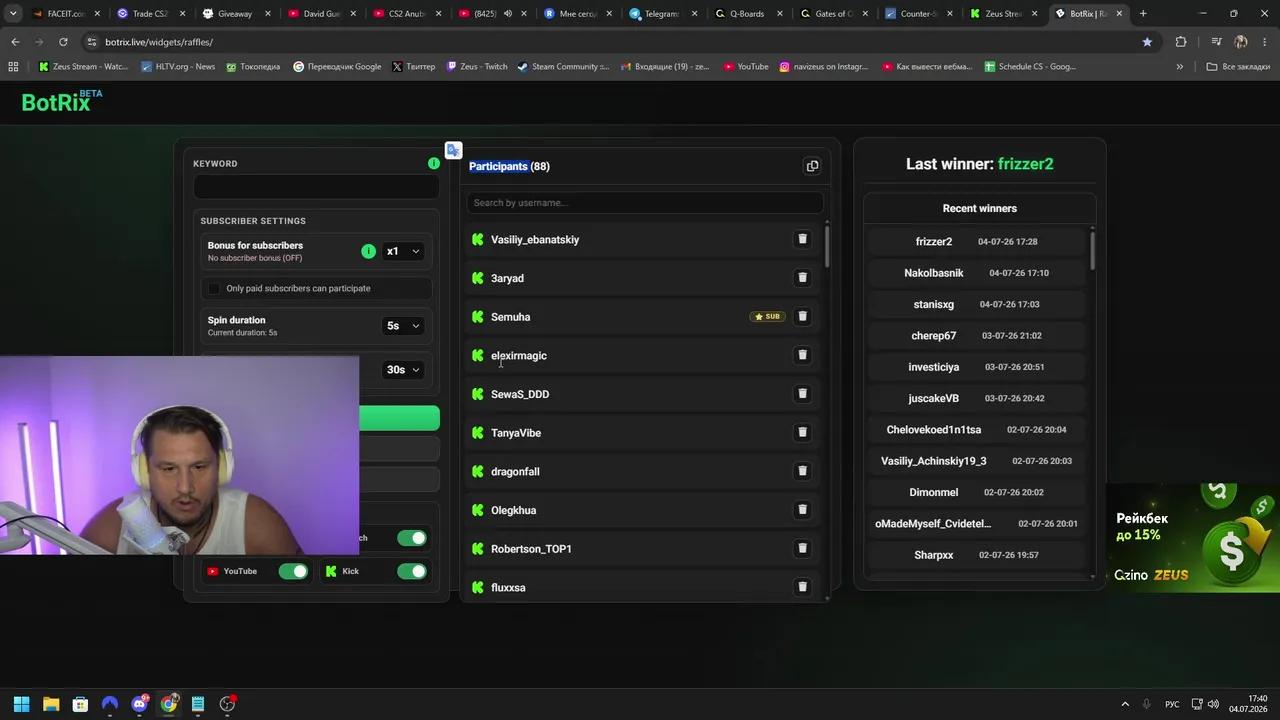Click the participants list scrollbar
Screen dimensions: 1280x720
[x=827, y=245]
